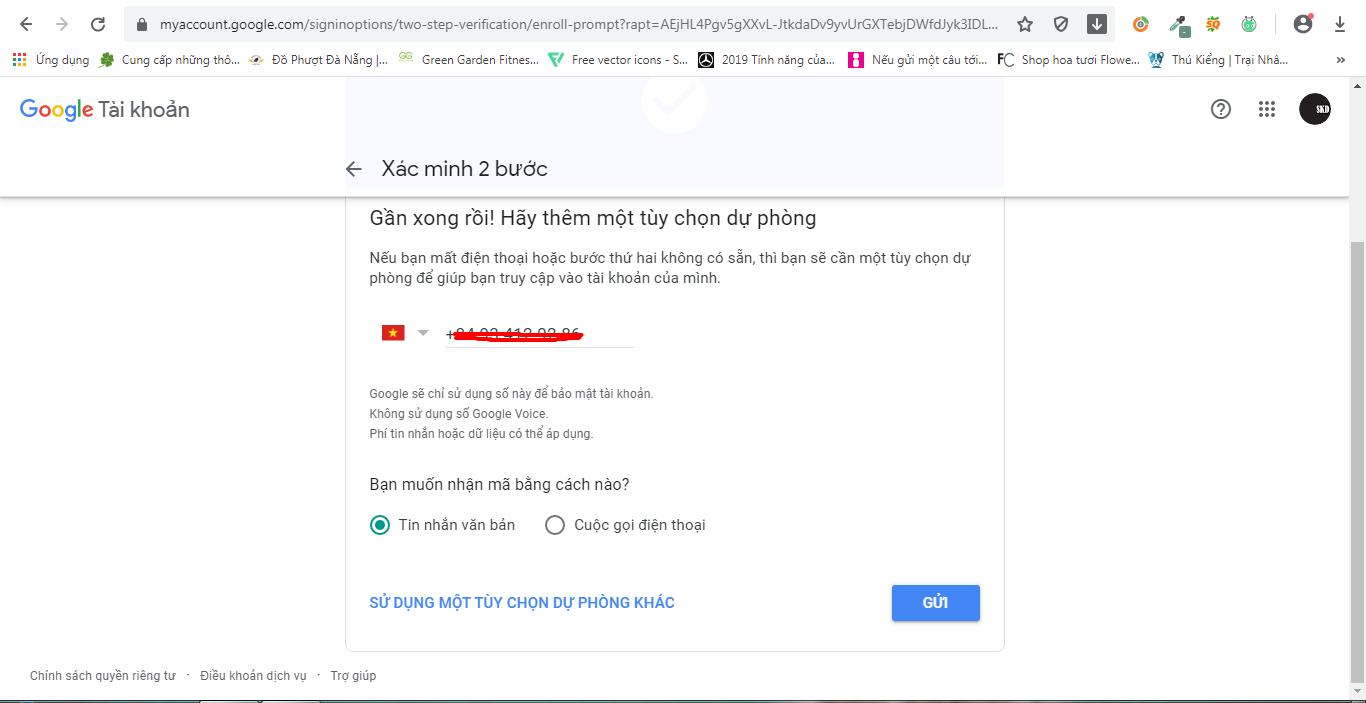
Task: Open the Ứng dụng apps shortcut
Action: point(51,60)
